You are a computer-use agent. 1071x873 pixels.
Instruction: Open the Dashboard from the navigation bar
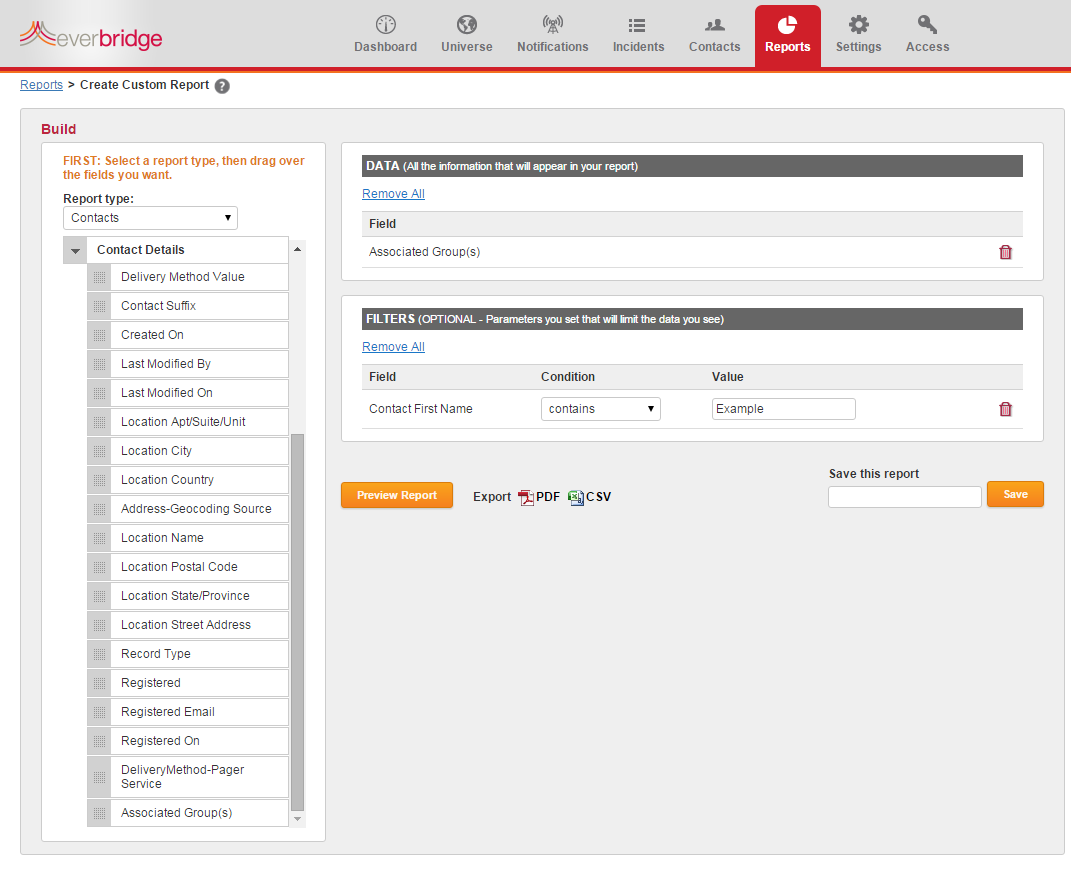[385, 35]
